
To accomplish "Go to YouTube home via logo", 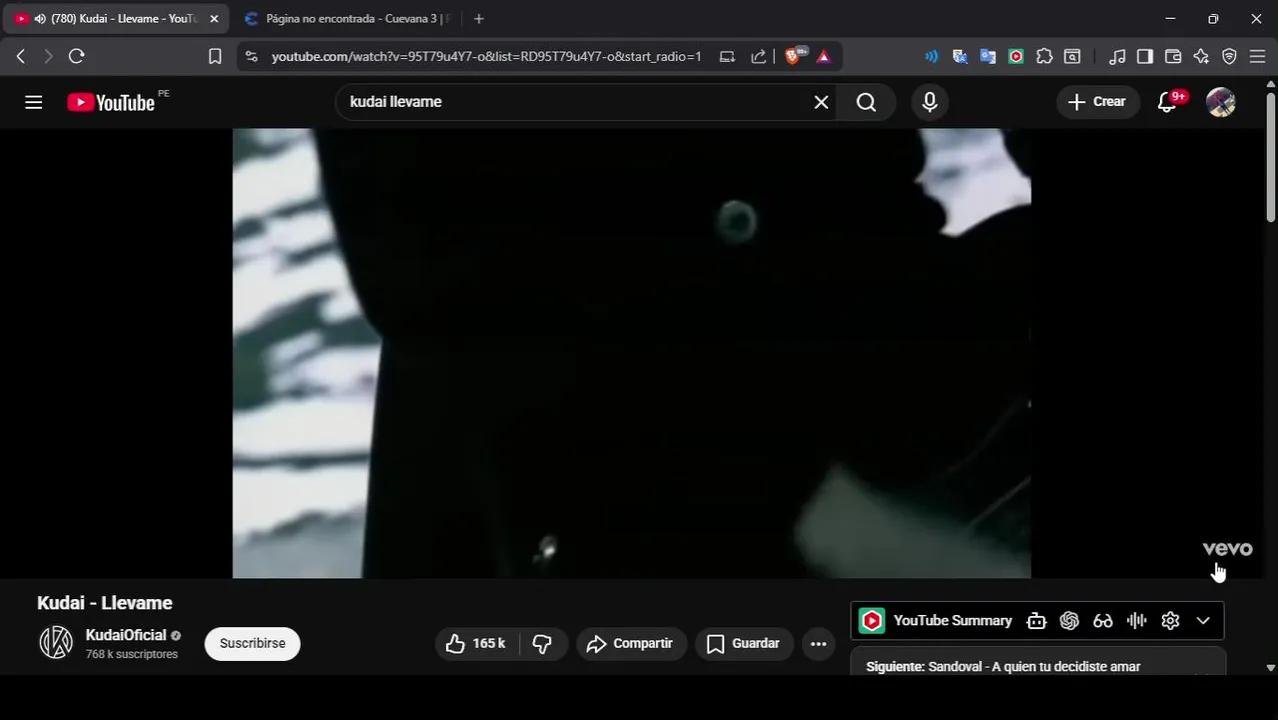I will click(111, 102).
